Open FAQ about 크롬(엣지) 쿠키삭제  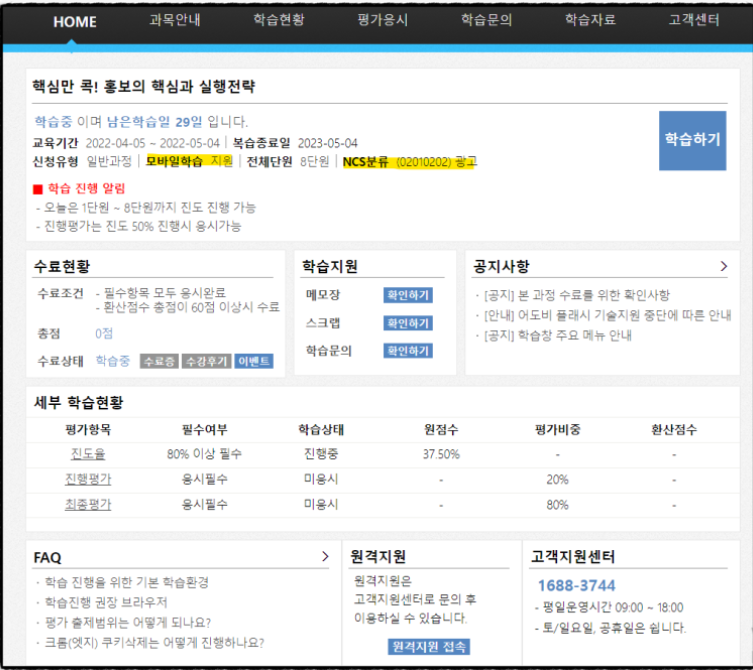pos(154,643)
